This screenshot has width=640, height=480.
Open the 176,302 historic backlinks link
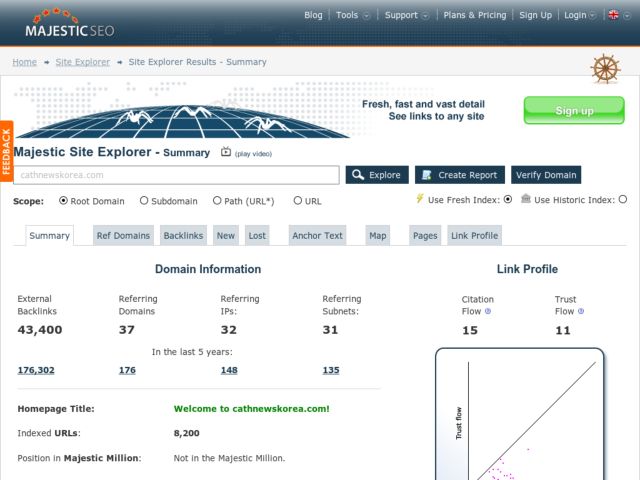pos(36,370)
